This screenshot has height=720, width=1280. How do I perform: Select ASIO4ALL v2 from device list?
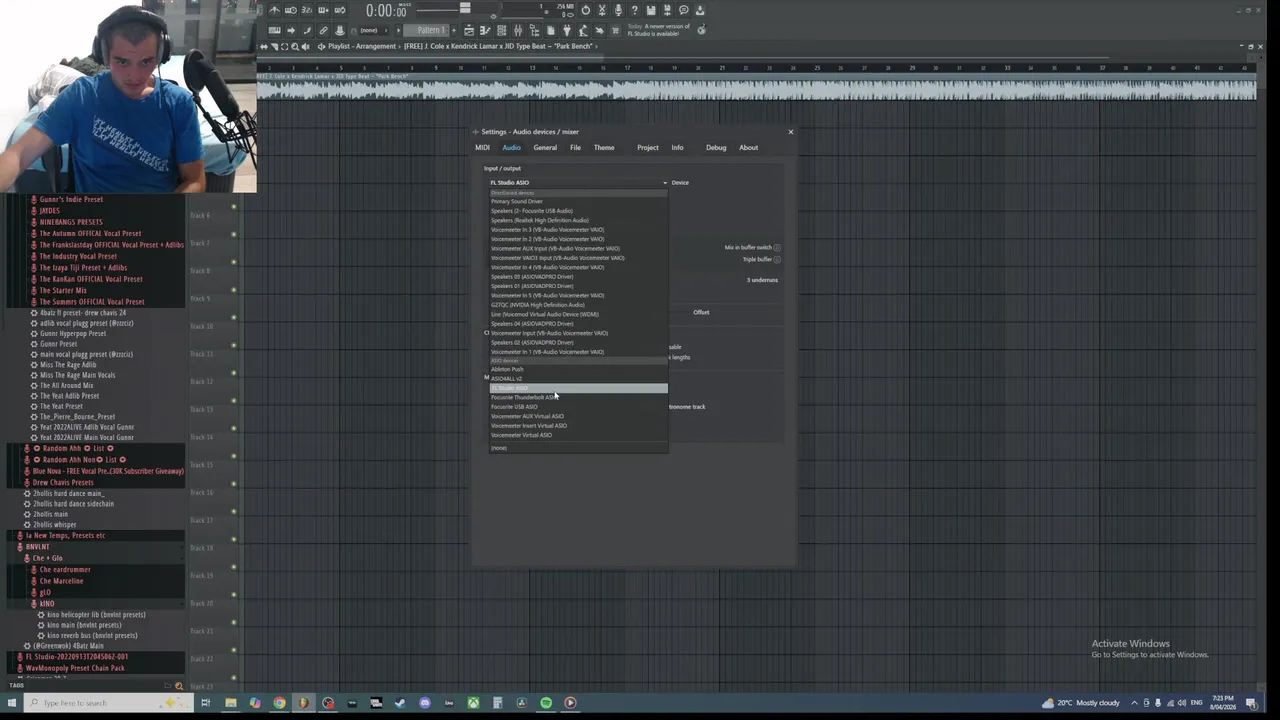(578, 378)
